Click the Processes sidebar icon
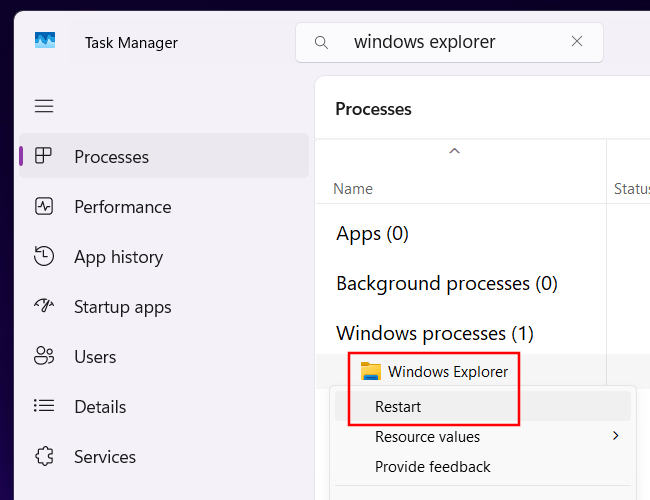 (x=44, y=156)
